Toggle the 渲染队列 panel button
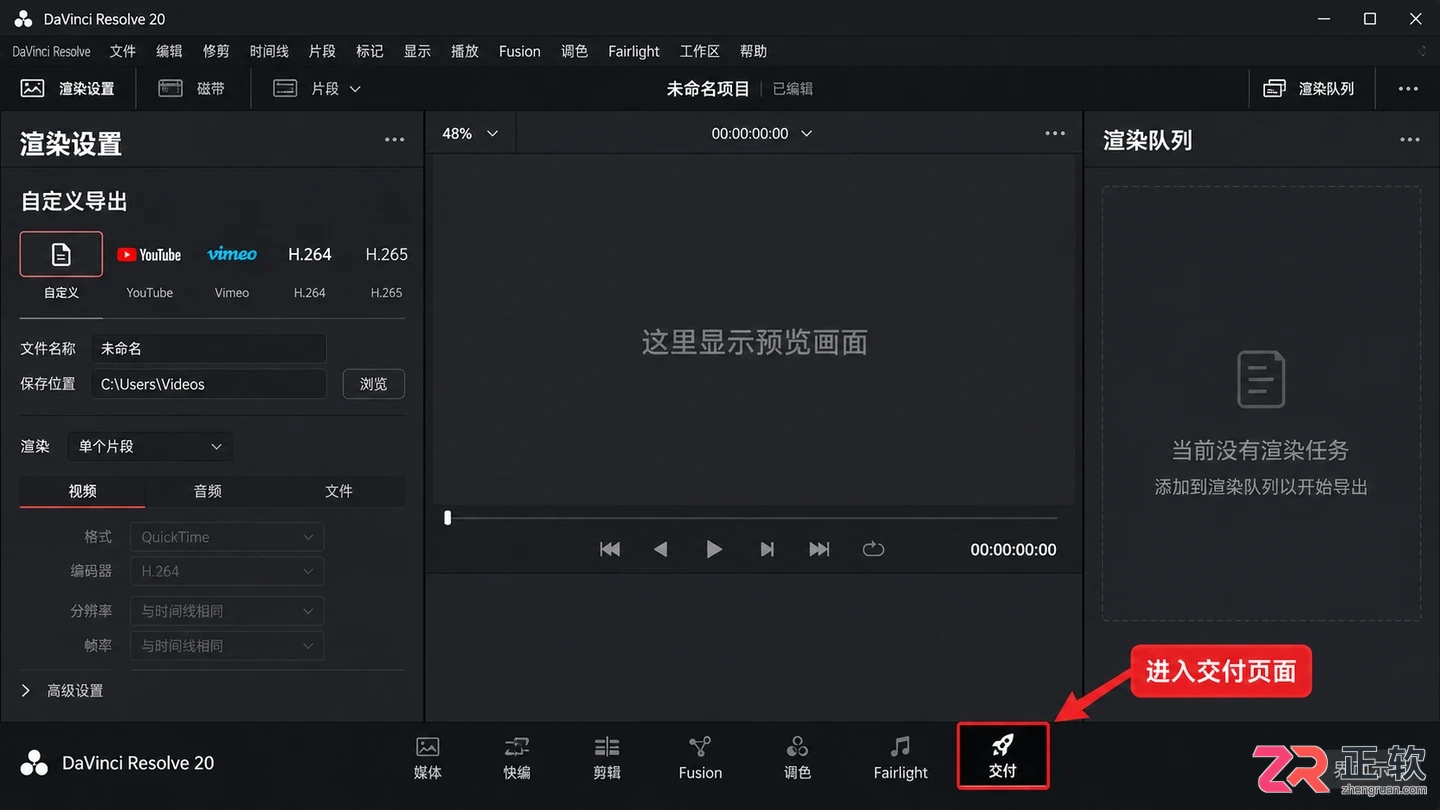 pyautogui.click(x=1308, y=88)
